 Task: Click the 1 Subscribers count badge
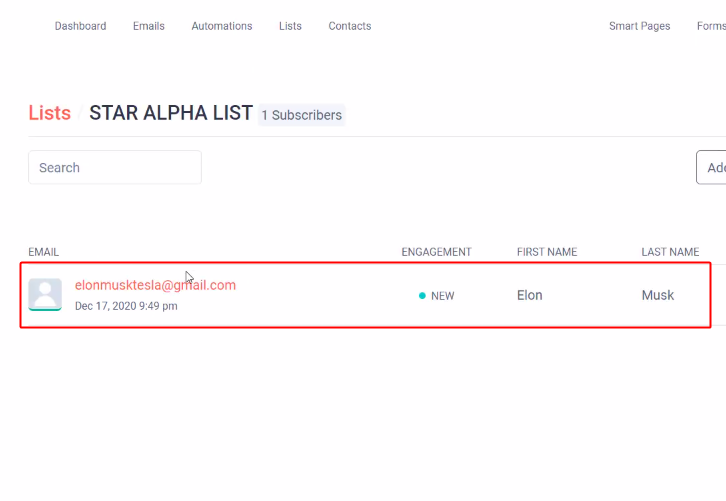click(301, 115)
